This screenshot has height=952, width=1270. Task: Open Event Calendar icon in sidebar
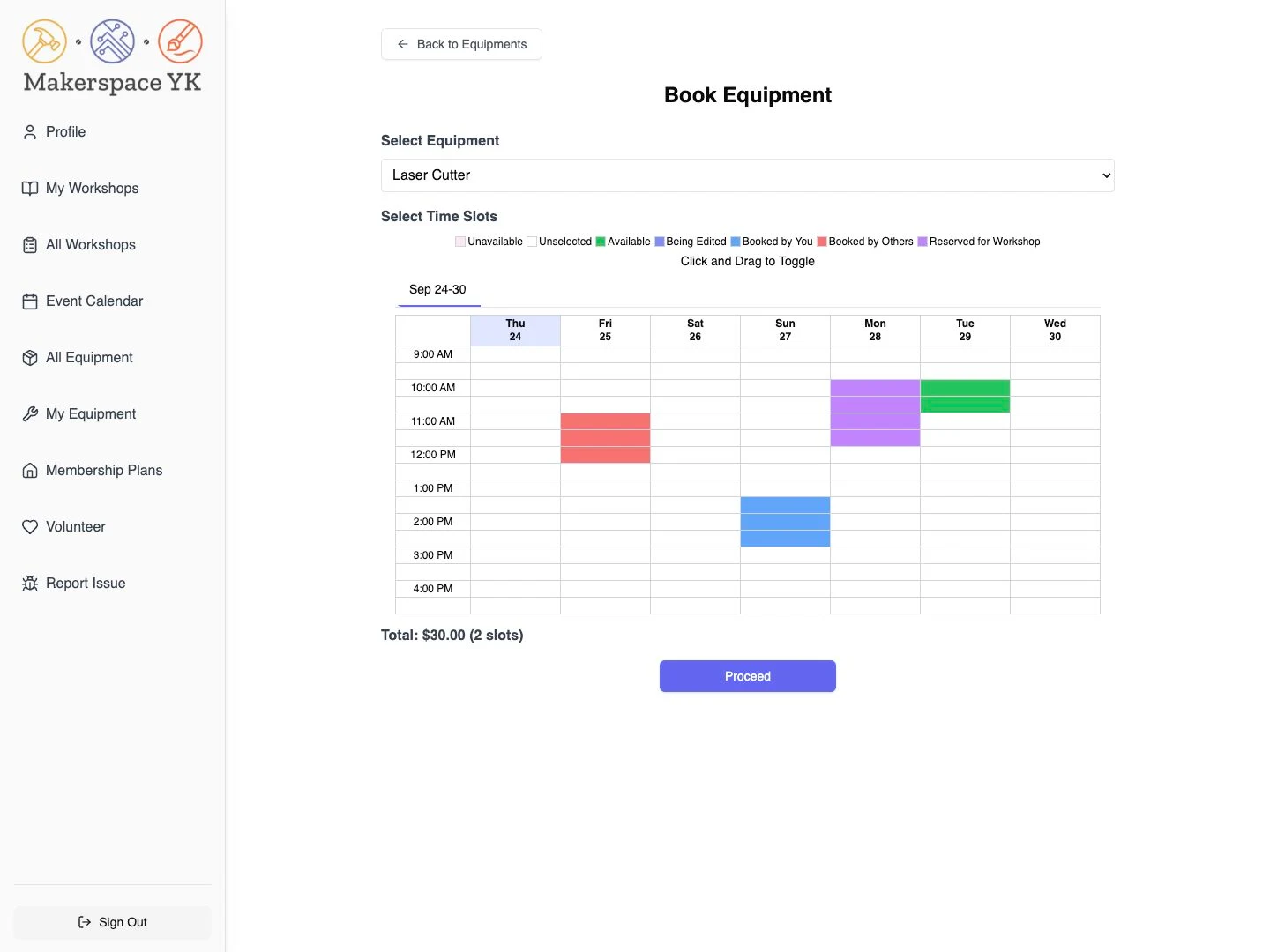pos(30,301)
